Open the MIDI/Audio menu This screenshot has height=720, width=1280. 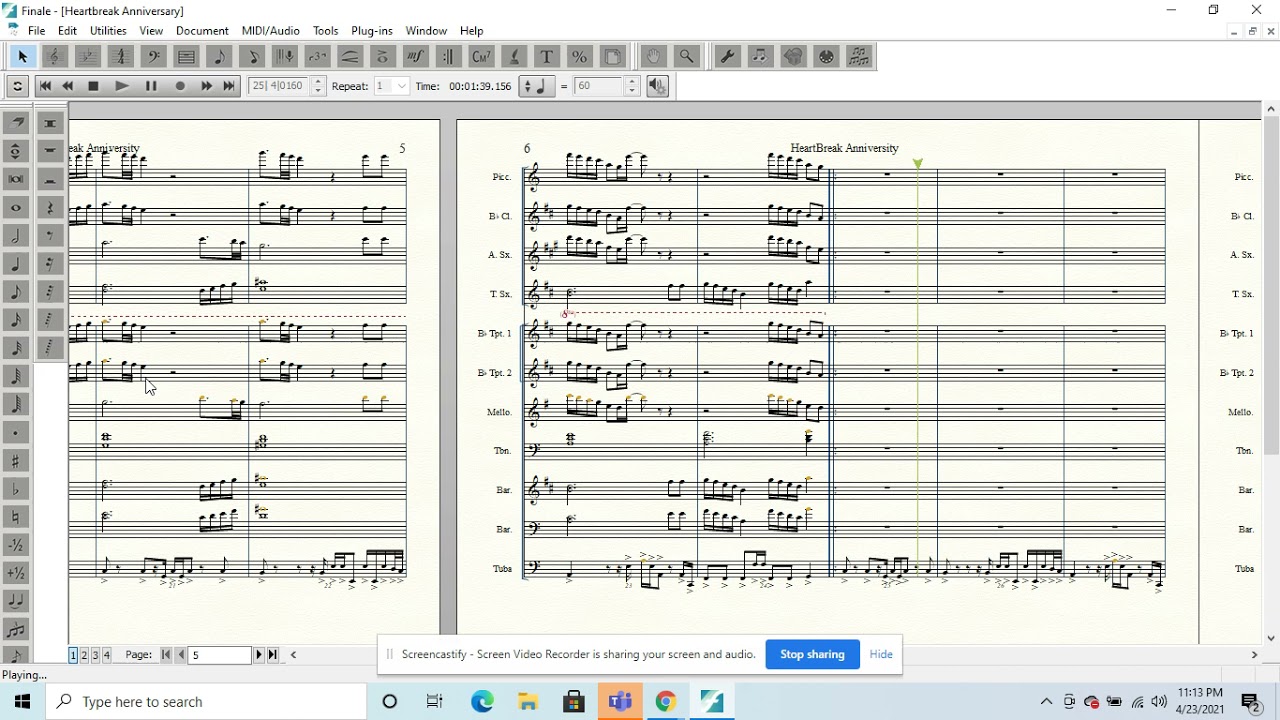tap(271, 31)
